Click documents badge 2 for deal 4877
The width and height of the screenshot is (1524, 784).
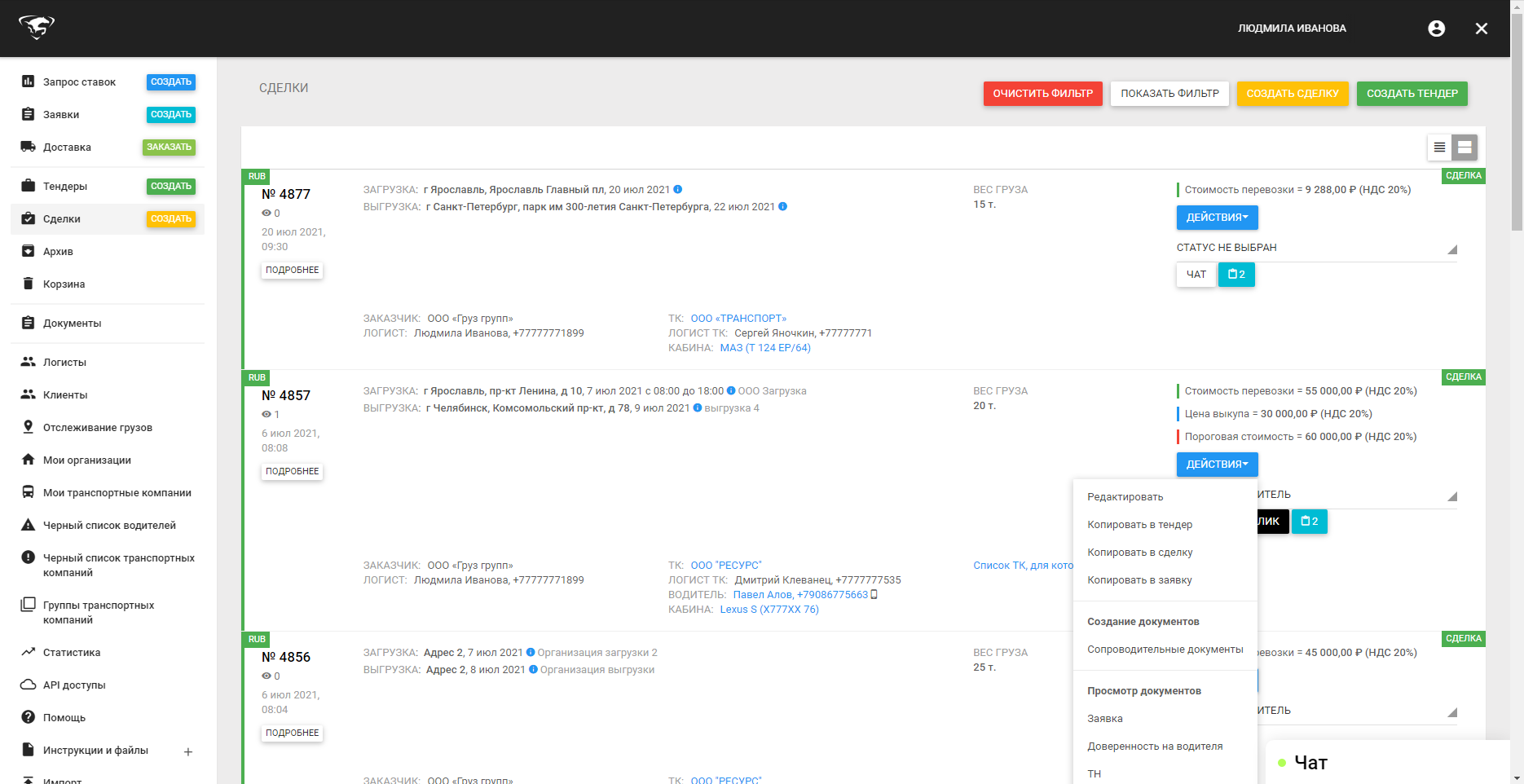click(x=1236, y=275)
